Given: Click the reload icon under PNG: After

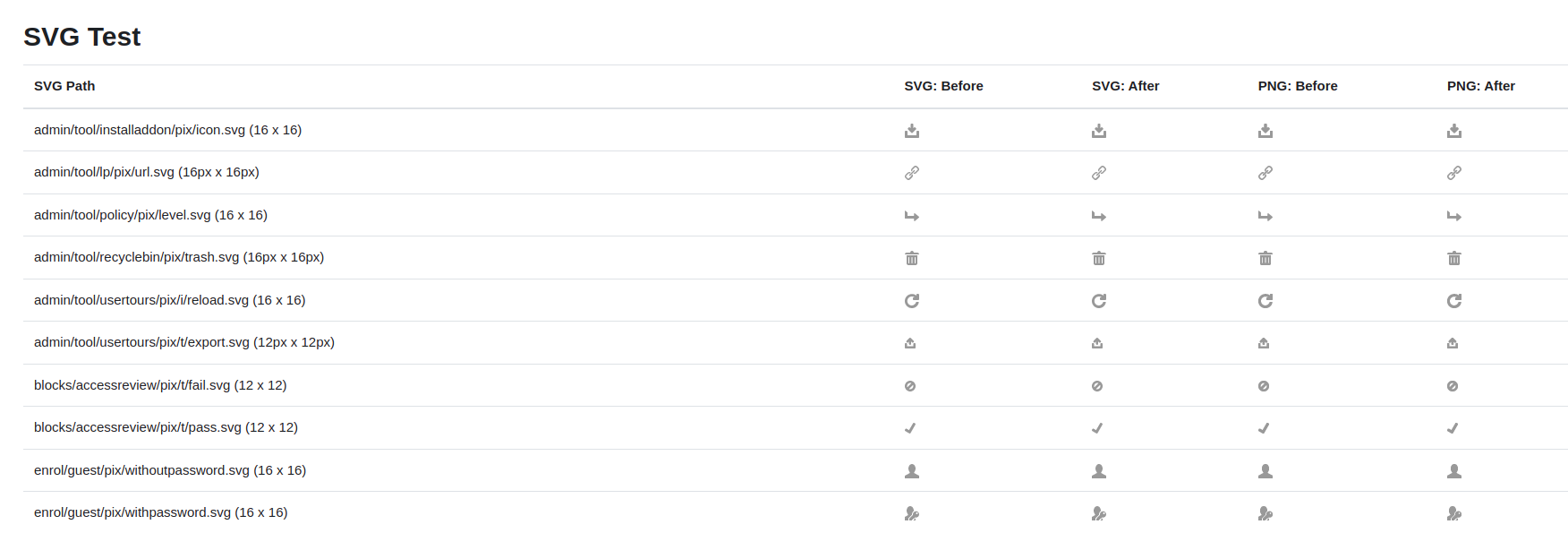Looking at the screenshot, I should tap(1454, 301).
